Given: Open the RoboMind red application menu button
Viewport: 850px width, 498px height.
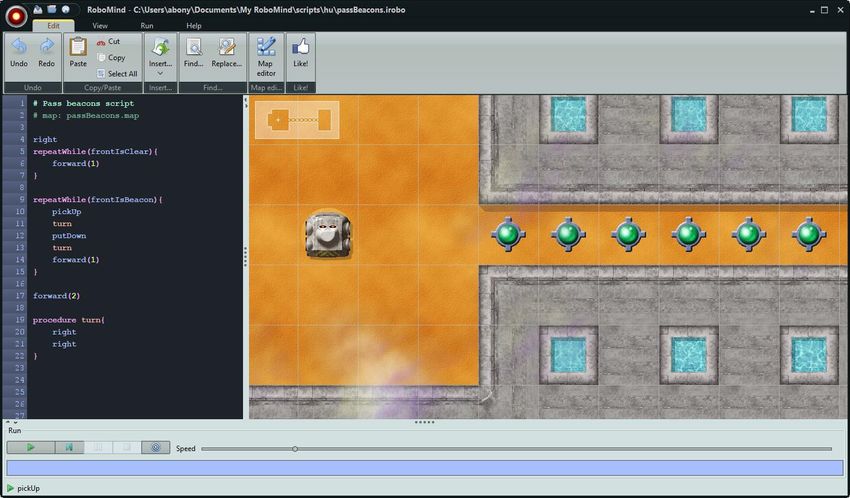Looking at the screenshot, I should 16,16.
